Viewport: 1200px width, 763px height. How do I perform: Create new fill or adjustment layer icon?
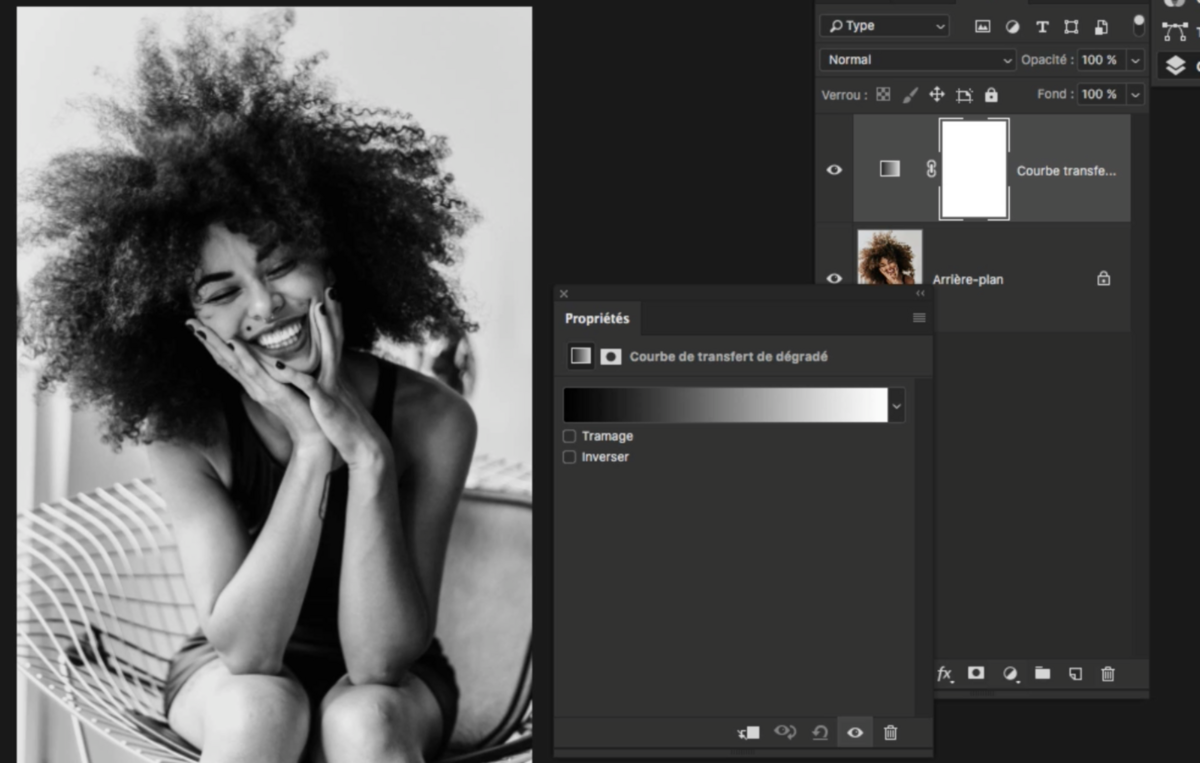[1010, 674]
